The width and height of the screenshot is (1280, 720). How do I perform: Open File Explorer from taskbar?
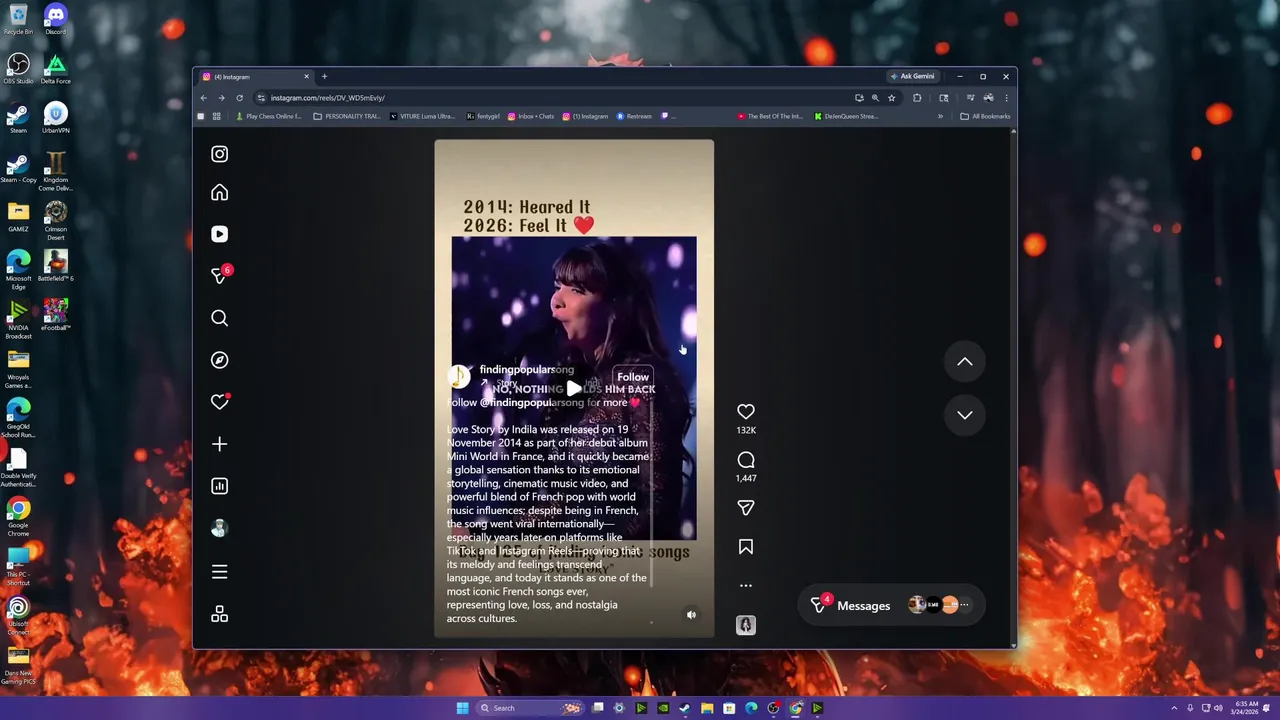click(x=707, y=708)
